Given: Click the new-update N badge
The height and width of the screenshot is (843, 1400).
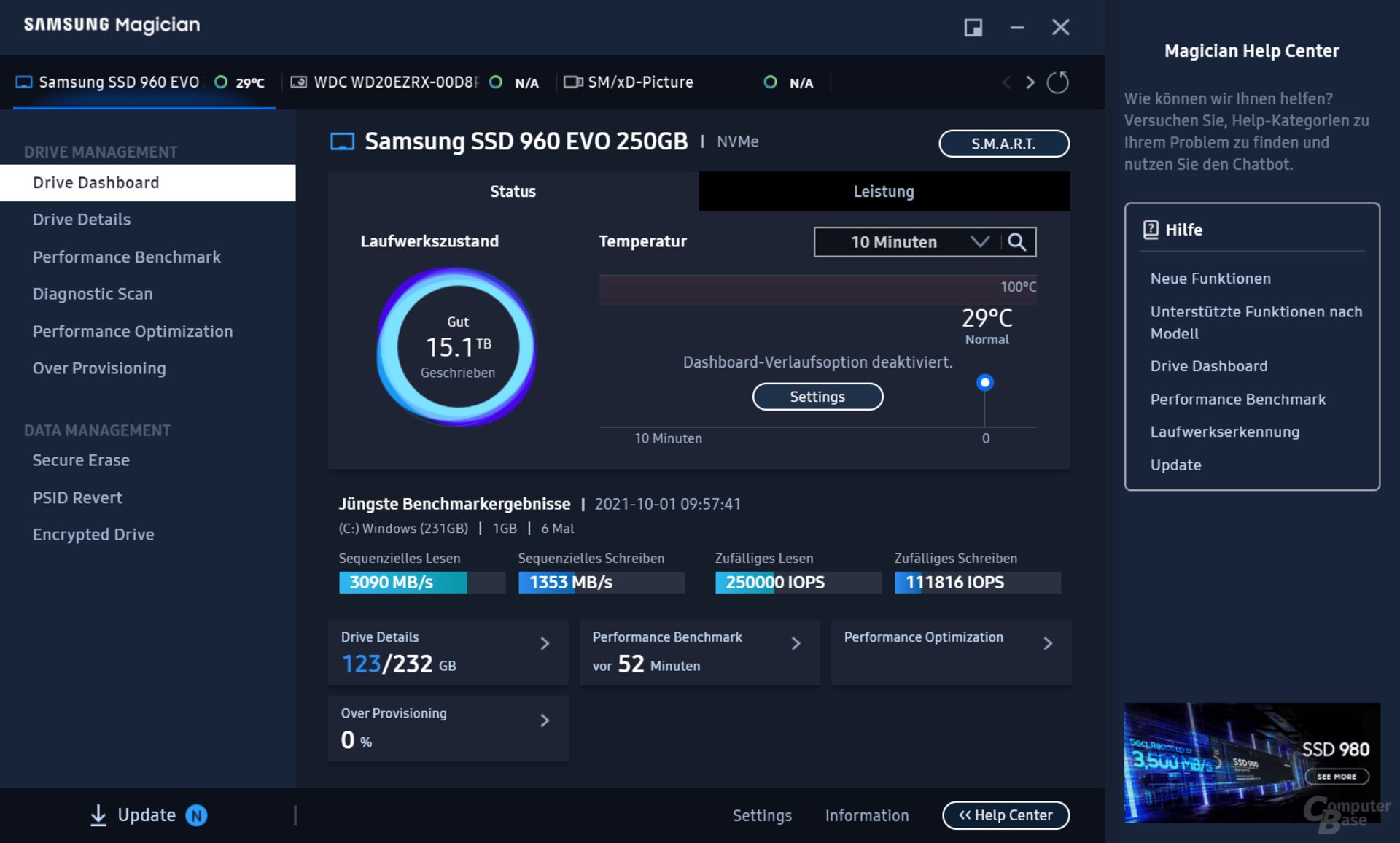Looking at the screenshot, I should [196, 815].
